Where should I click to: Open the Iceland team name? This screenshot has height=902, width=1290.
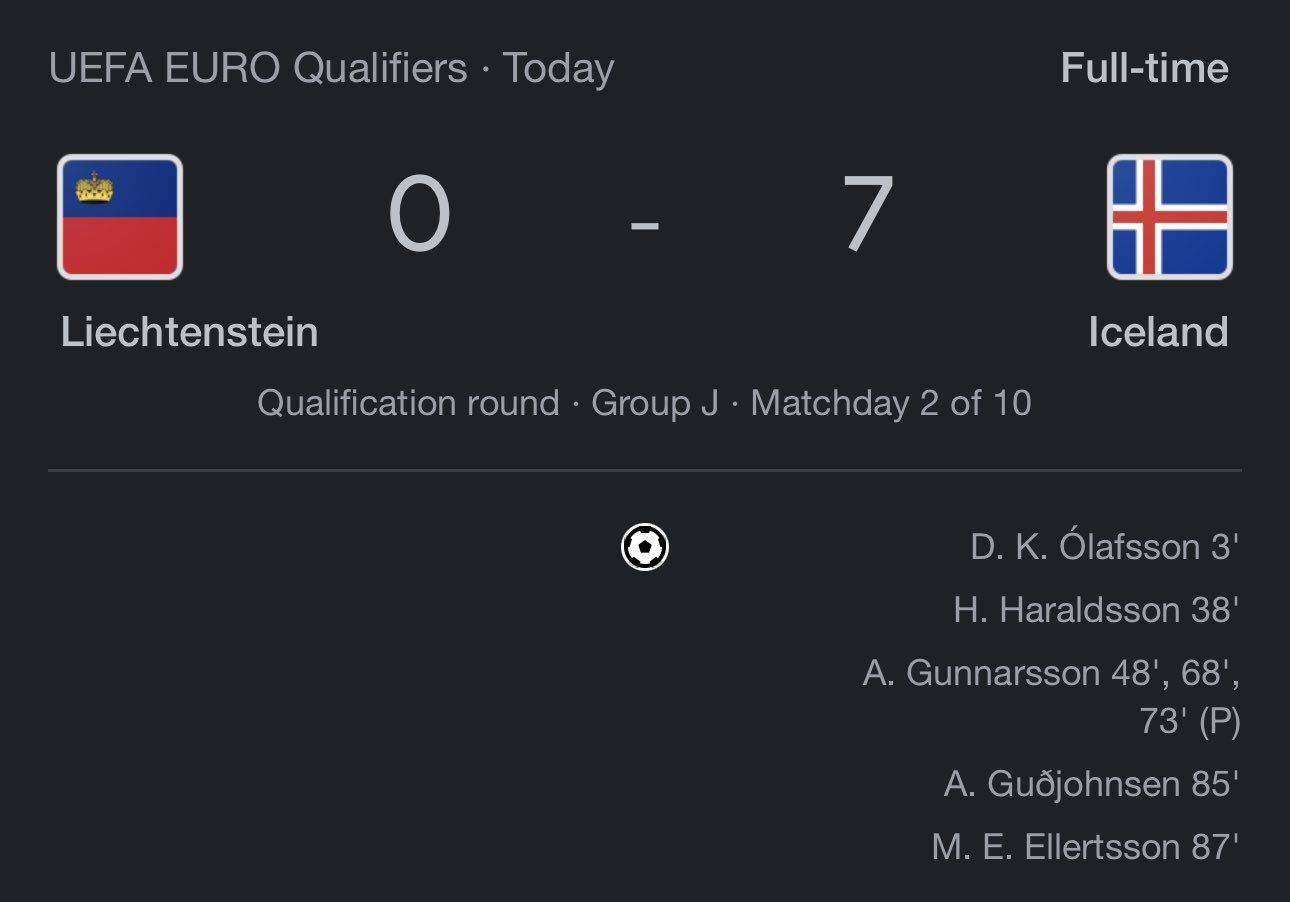click(x=1158, y=332)
